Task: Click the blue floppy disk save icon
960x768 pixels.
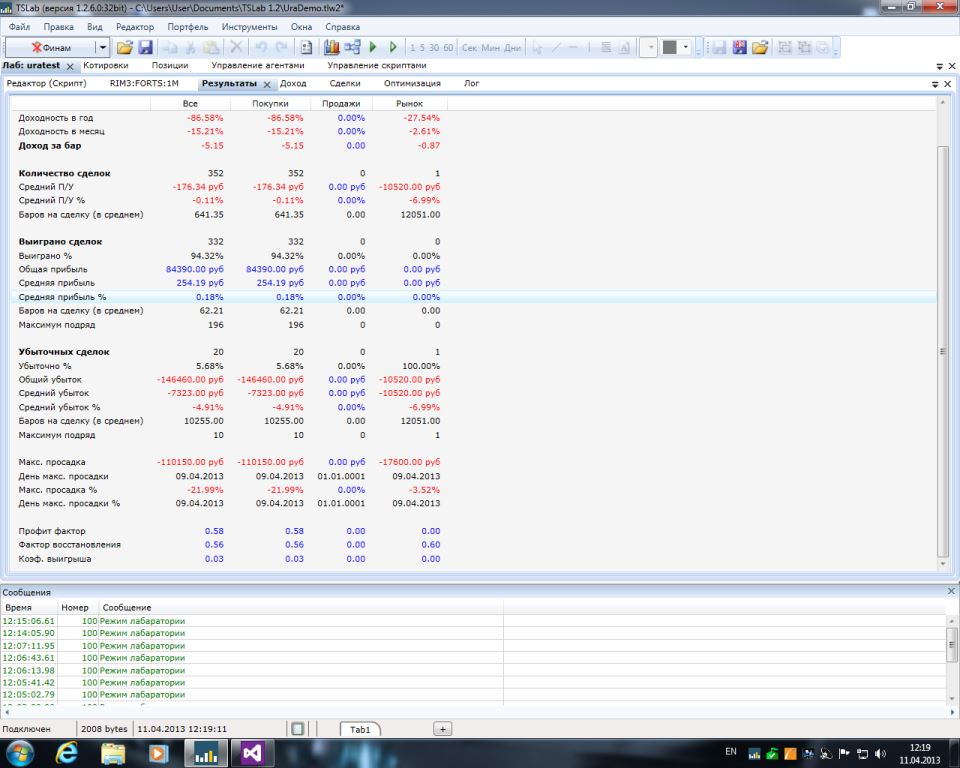Action: (x=145, y=47)
